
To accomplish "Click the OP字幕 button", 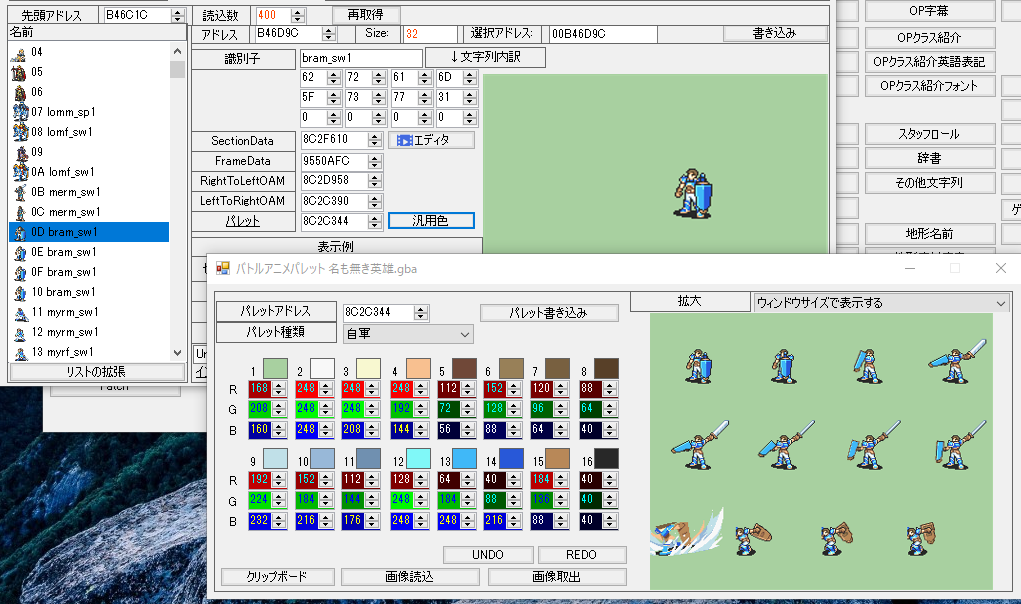I will pos(929,11).
